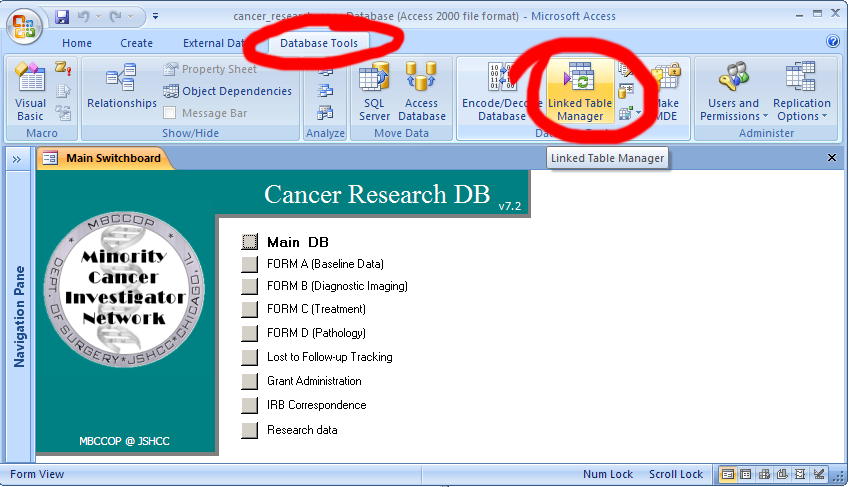849x487 pixels.
Task: Switch to the Create ribbon tab
Action: click(136, 43)
